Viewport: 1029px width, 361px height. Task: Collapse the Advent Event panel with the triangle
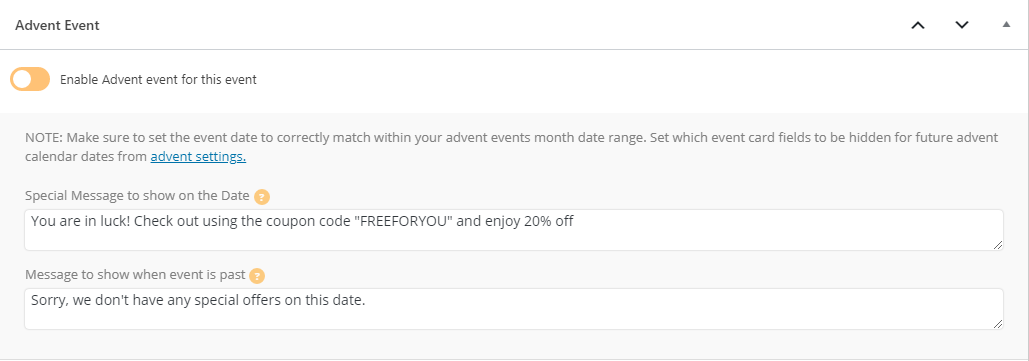[x=1006, y=25]
